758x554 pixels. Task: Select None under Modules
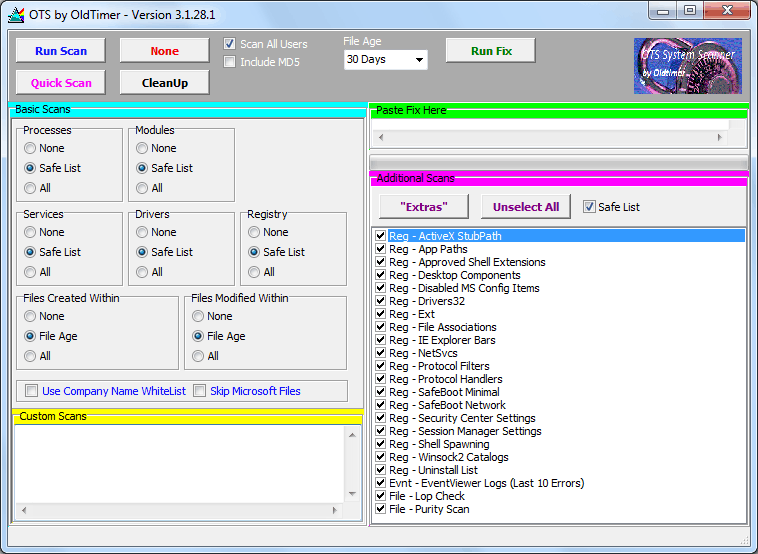coord(142,148)
